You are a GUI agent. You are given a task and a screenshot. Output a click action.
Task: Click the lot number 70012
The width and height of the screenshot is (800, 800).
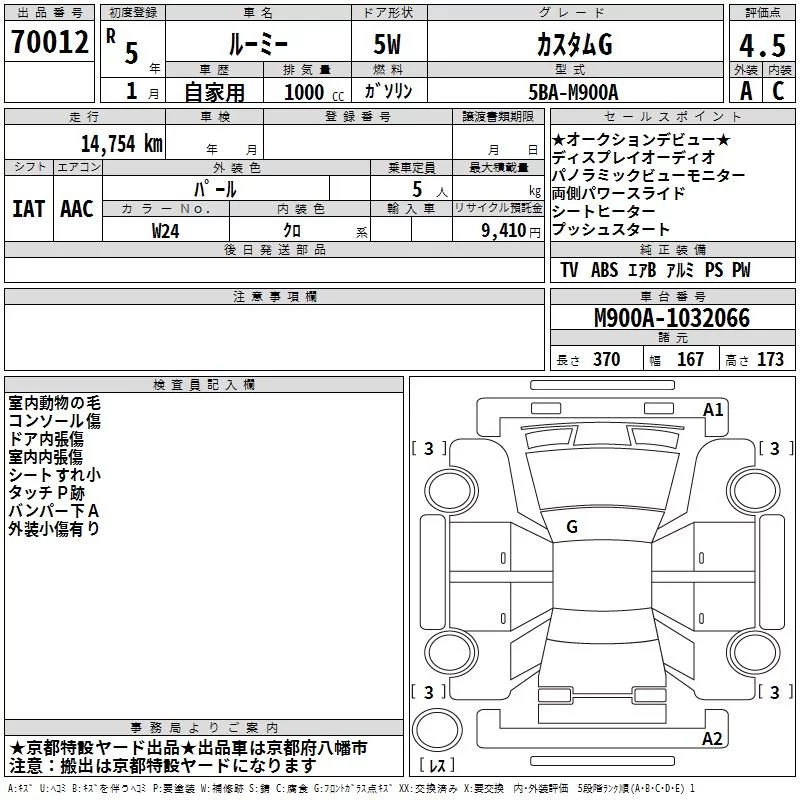click(x=49, y=42)
